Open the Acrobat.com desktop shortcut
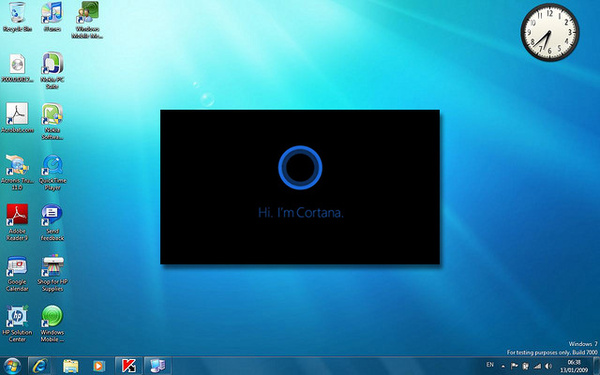Image resolution: width=600 pixels, height=375 pixels. click(17, 119)
